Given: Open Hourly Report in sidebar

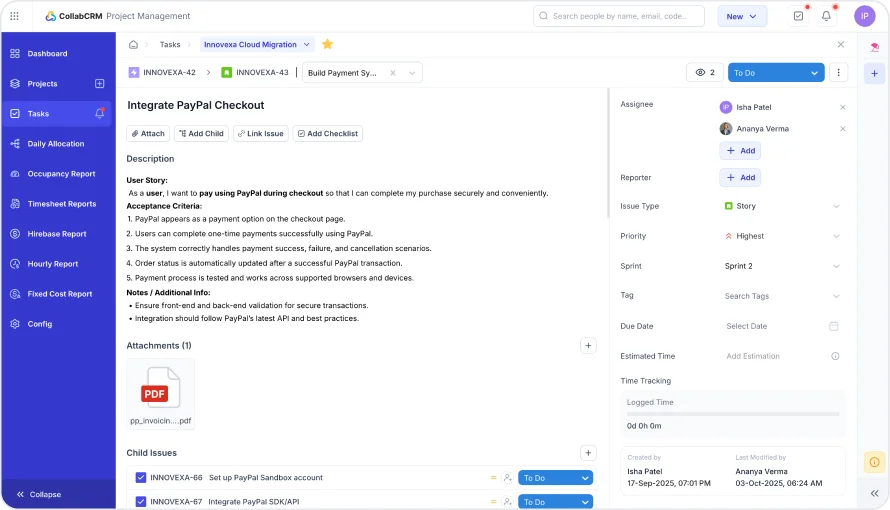Looking at the screenshot, I should coord(57,264).
